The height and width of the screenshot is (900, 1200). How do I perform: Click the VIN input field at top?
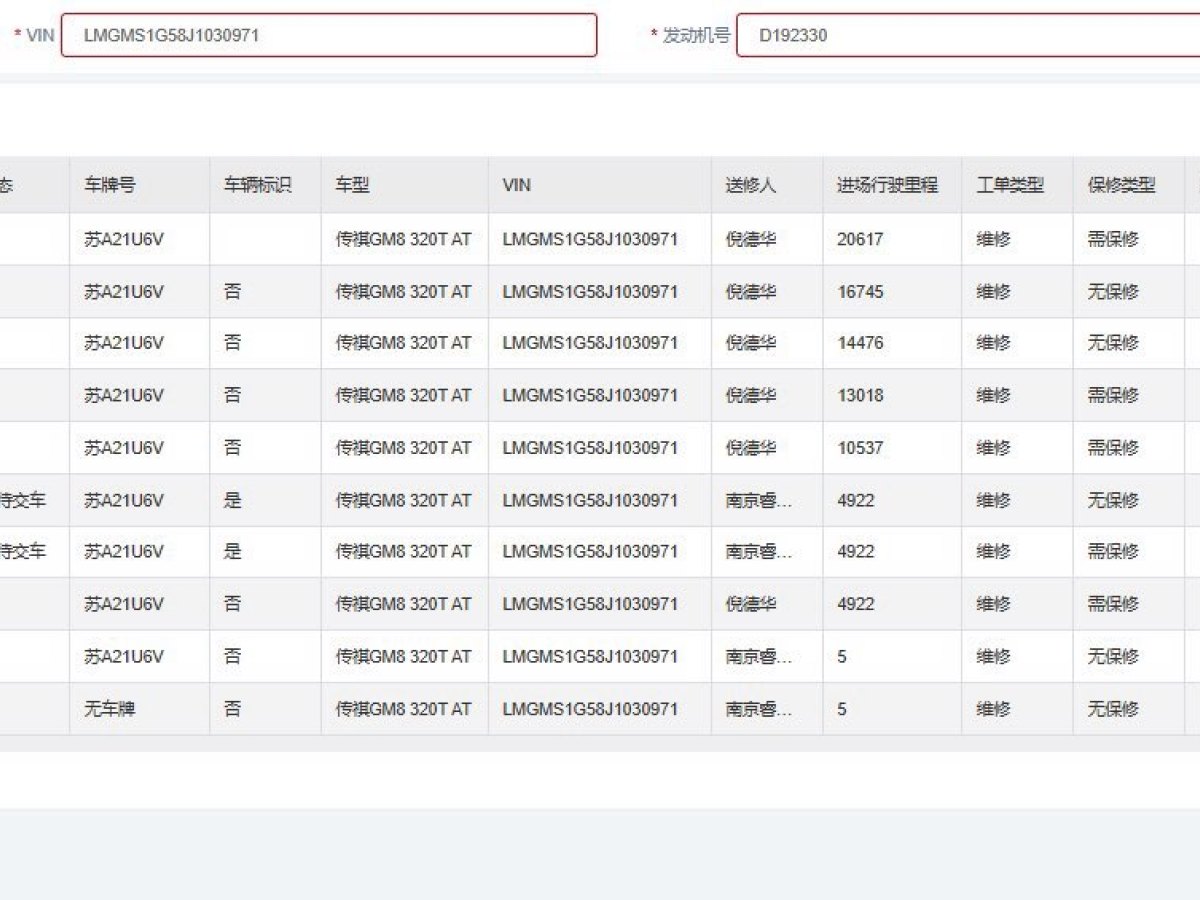tap(328, 35)
